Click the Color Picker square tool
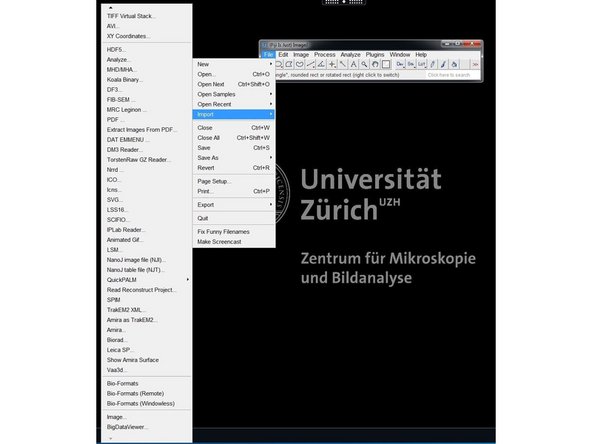Screen dimensions: 592x444 tap(386, 65)
